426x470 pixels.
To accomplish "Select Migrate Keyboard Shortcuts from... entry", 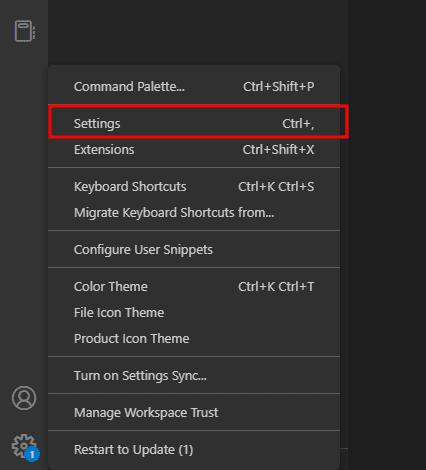I will point(194,213).
